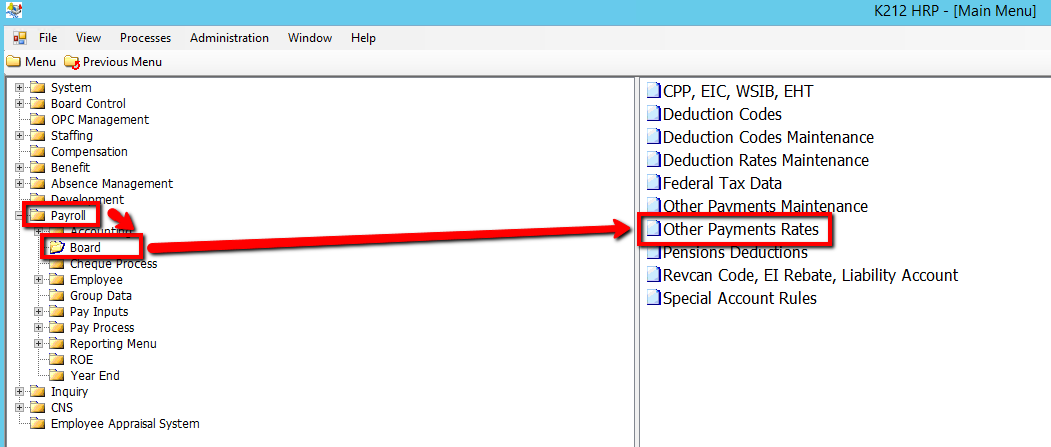Screen dimensions: 1051x447
Task: Open the Processes menu
Action: (x=145, y=38)
